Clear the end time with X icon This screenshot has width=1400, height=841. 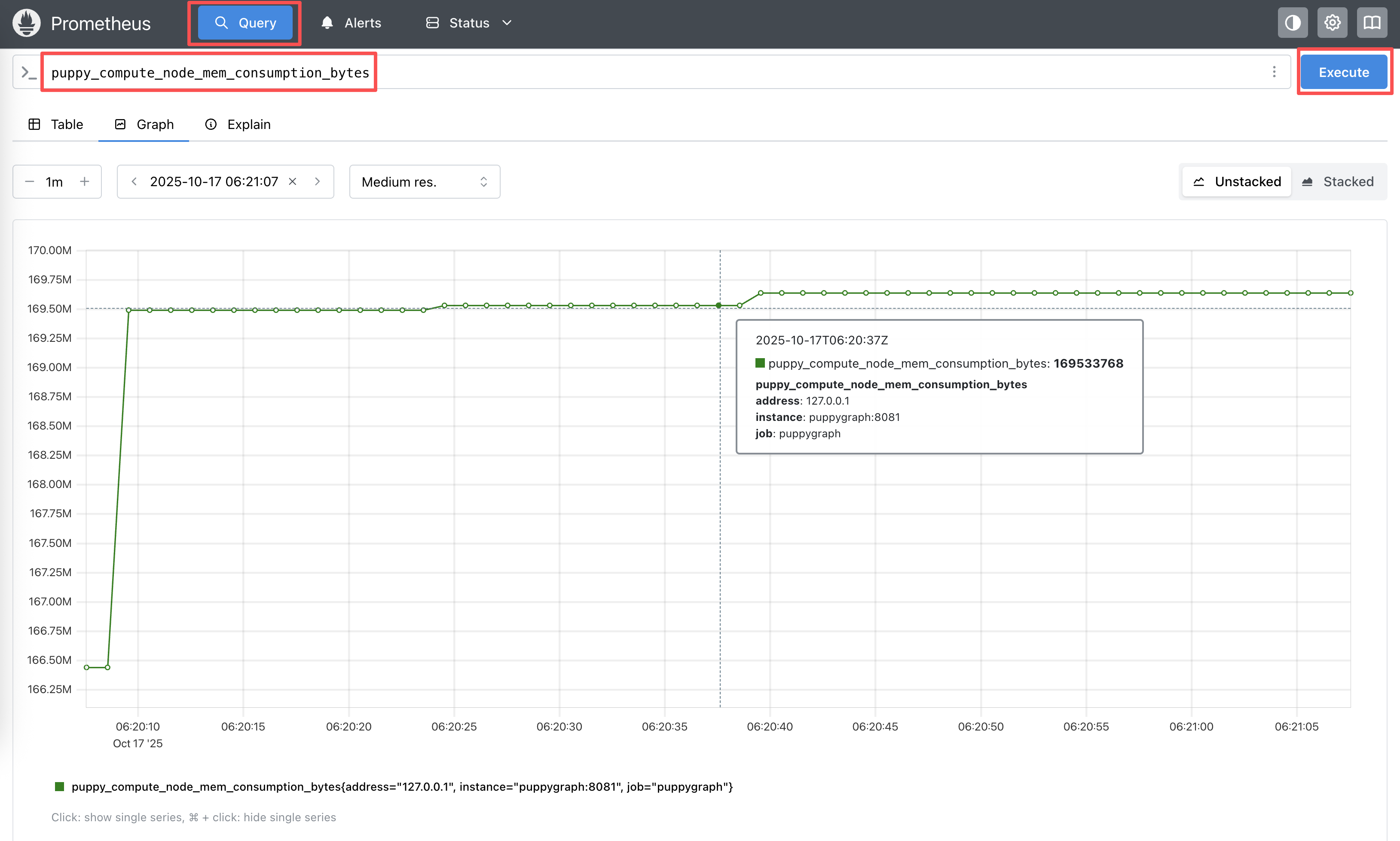(293, 181)
